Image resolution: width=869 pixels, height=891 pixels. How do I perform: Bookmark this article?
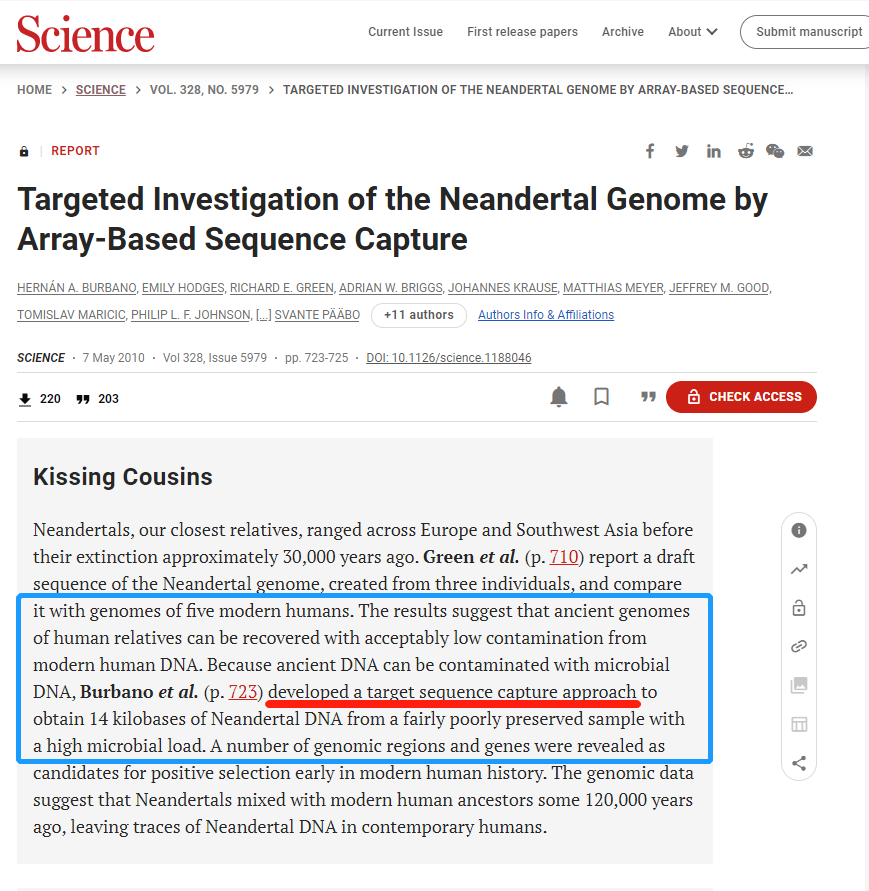(x=602, y=397)
